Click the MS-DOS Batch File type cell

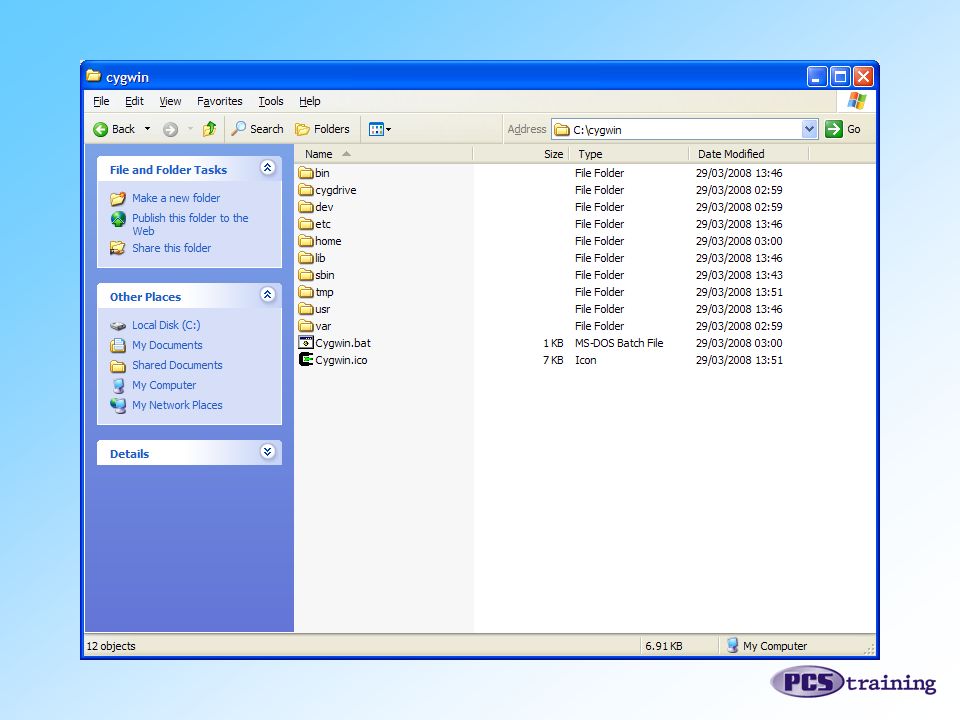pos(619,343)
